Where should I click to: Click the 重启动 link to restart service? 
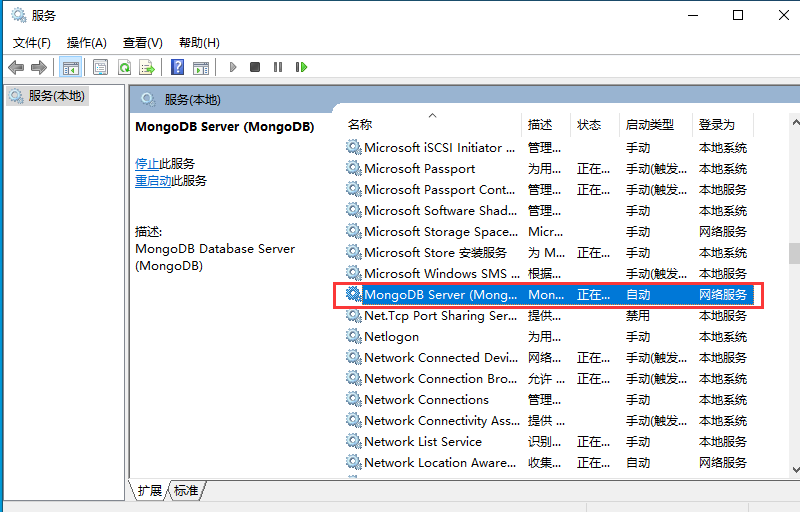coord(152,181)
